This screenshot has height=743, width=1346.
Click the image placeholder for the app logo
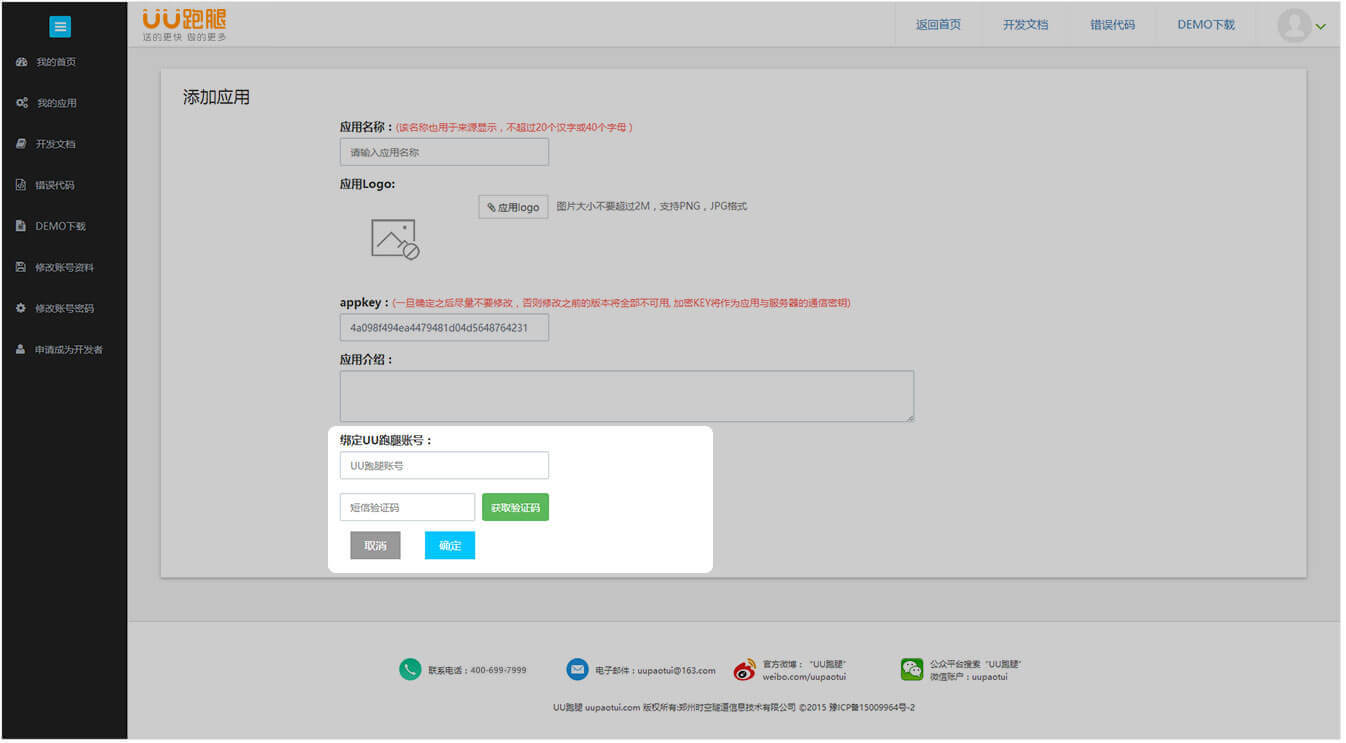pos(395,240)
